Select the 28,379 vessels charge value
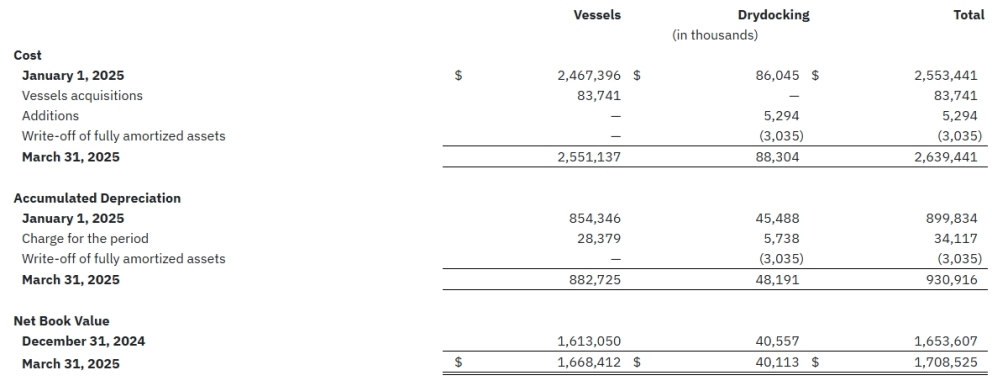The image size is (992, 386). (598, 239)
